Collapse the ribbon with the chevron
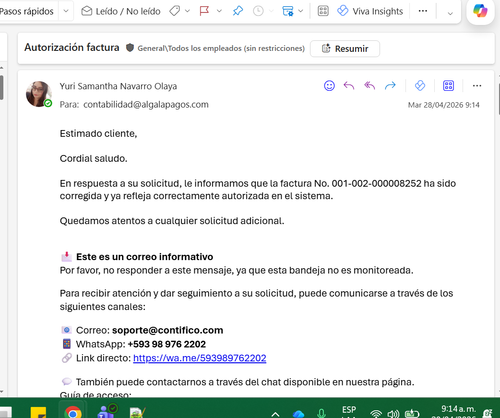The image size is (500, 418). point(450,13)
